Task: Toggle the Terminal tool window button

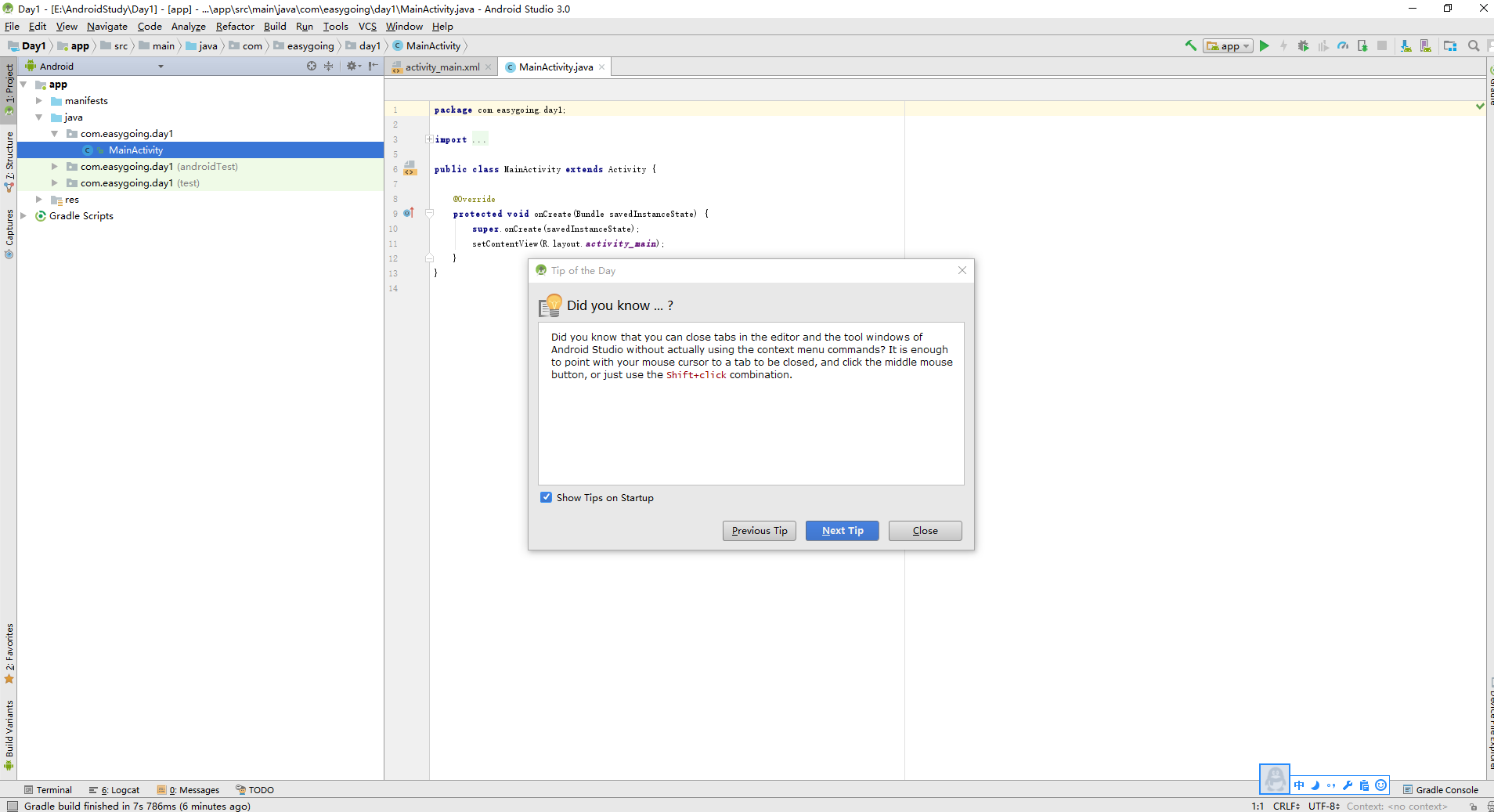Action: point(48,789)
